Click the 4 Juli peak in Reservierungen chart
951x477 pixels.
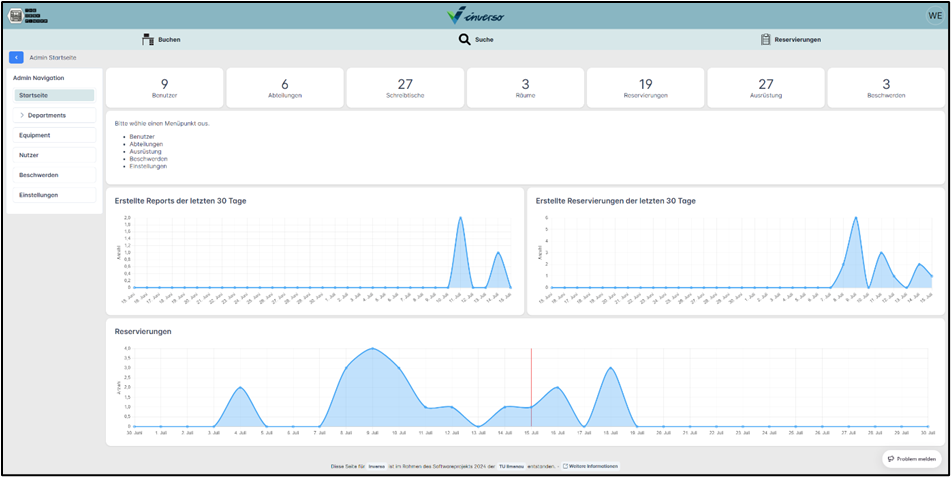coord(240,387)
